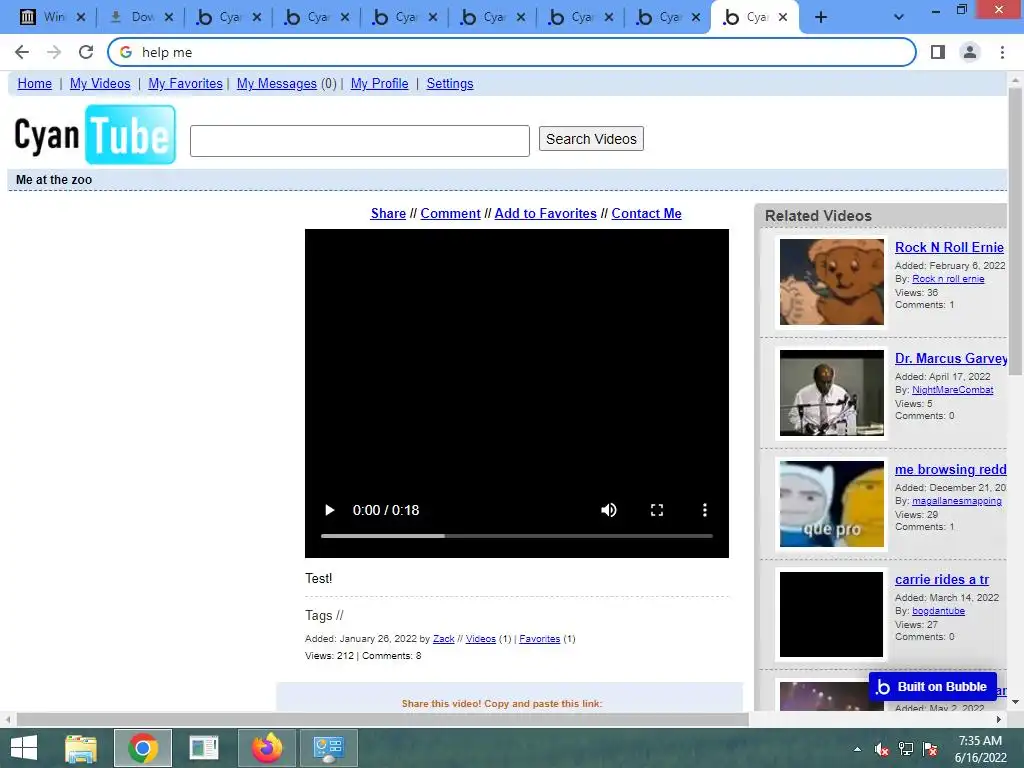Open Rock n roll ernie uploader link
Viewport: 1024px width, 768px height.
[x=948, y=279]
